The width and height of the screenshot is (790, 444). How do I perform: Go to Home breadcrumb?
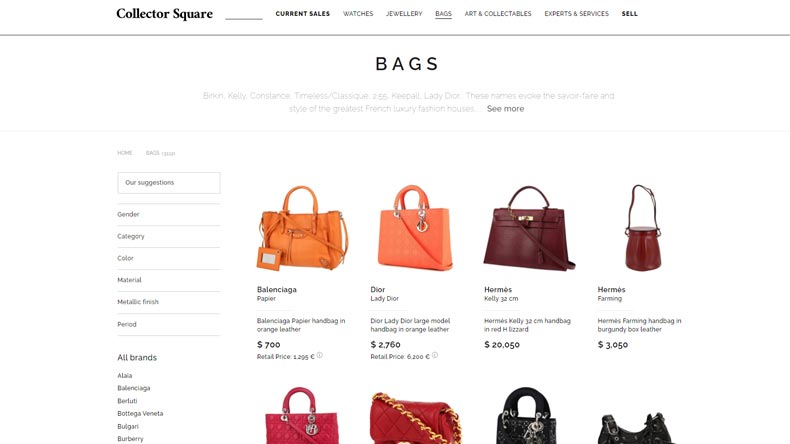coord(125,153)
